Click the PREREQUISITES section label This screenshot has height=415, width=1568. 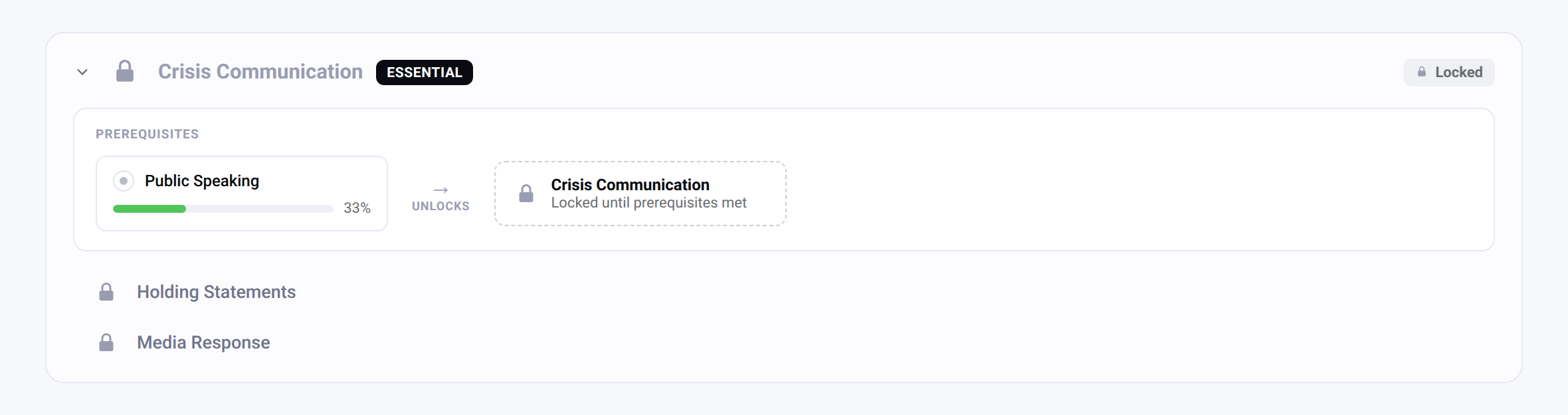(x=147, y=134)
